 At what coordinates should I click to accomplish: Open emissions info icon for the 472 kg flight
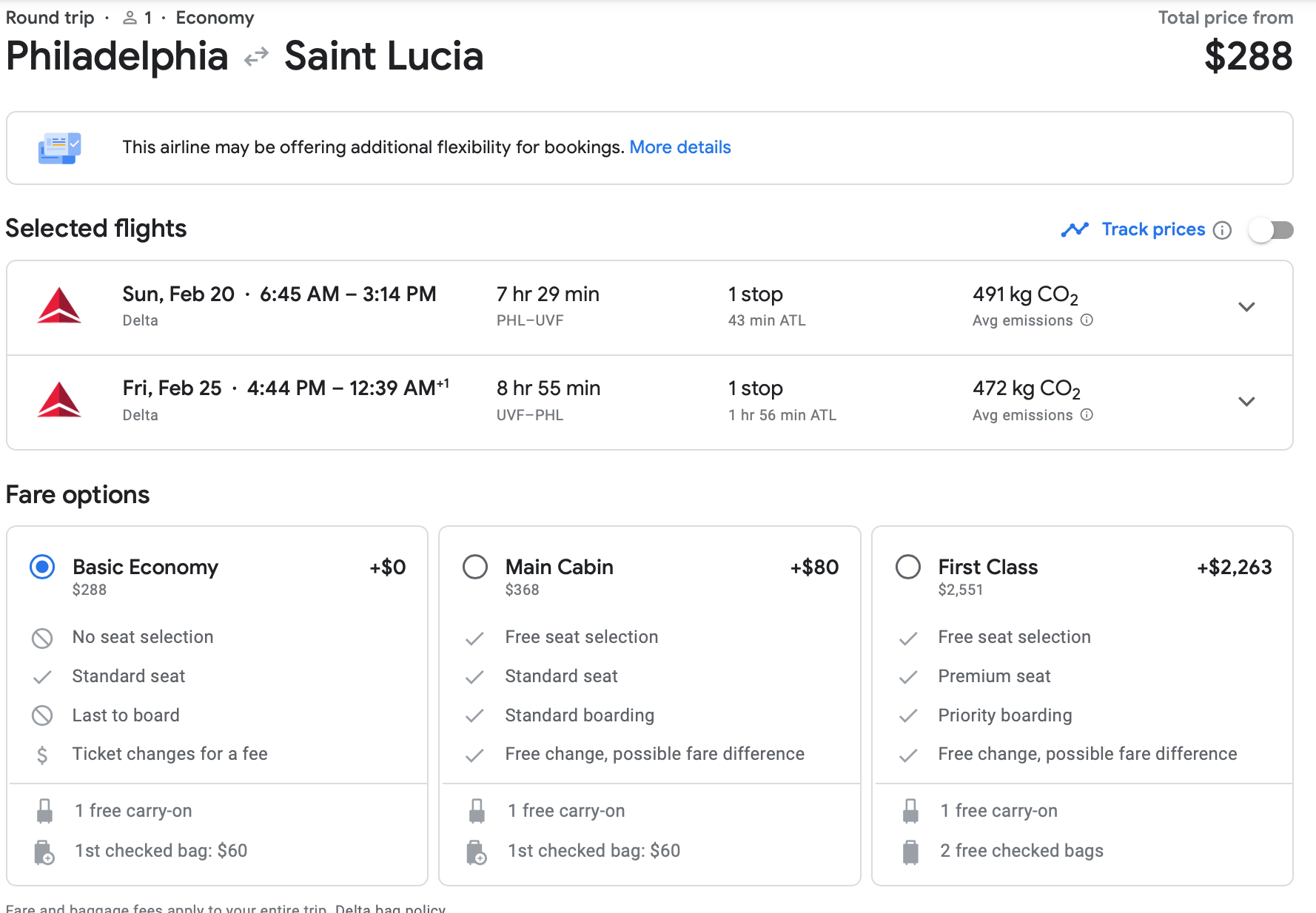coord(1087,414)
